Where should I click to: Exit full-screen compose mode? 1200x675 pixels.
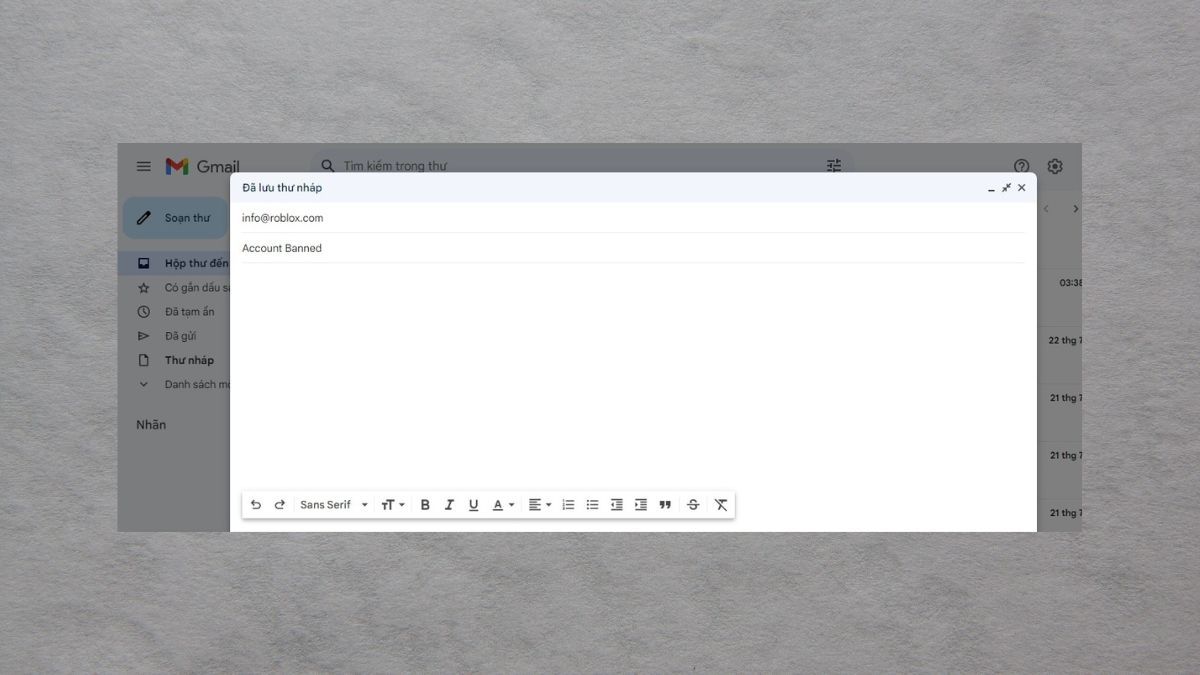[x=1006, y=188]
